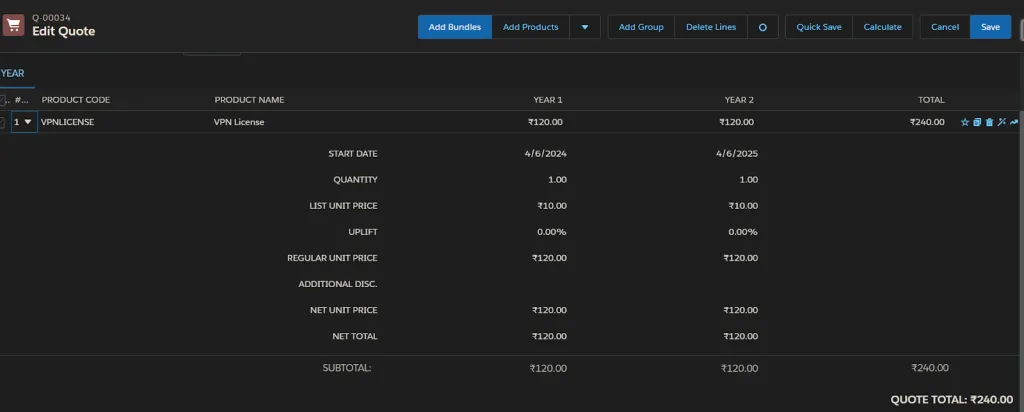Screen dimensions: 1024x412
Task: Click the ₹240.00 subtotal total value
Action: [930, 368]
